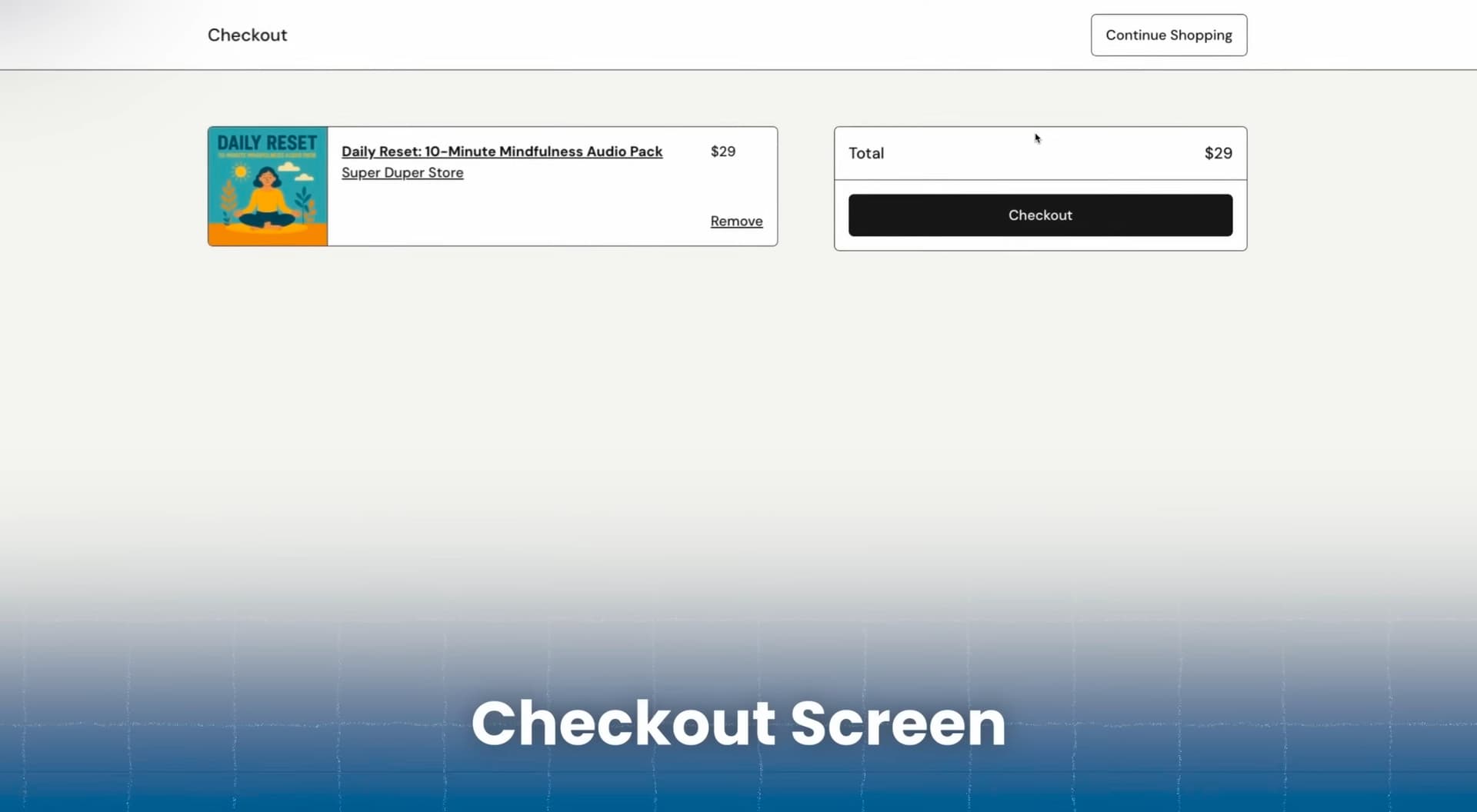This screenshot has width=1477, height=812.
Task: Click the sun graphic on the cover art
Action: (x=240, y=172)
